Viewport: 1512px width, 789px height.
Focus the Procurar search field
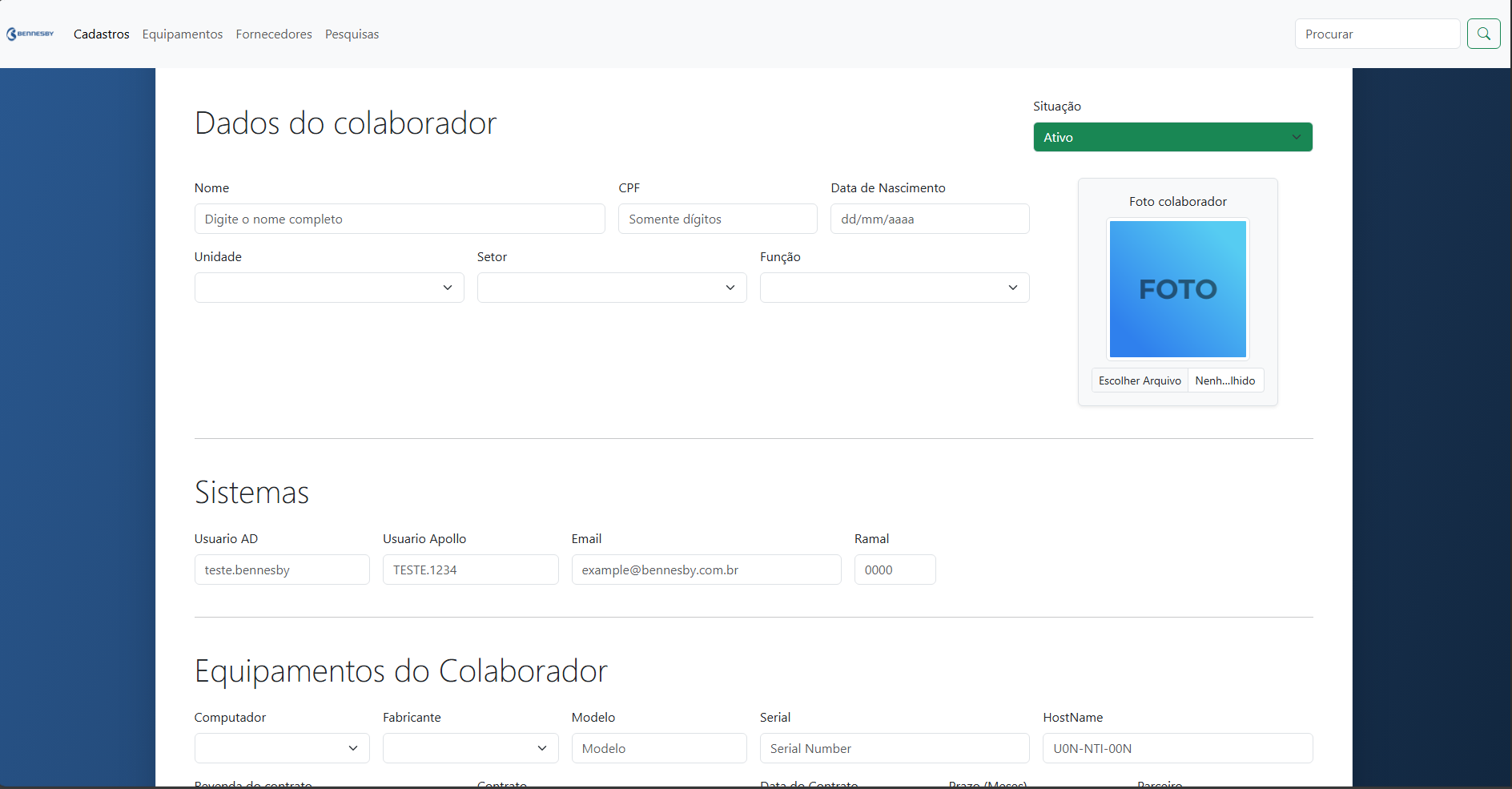[x=1377, y=34]
